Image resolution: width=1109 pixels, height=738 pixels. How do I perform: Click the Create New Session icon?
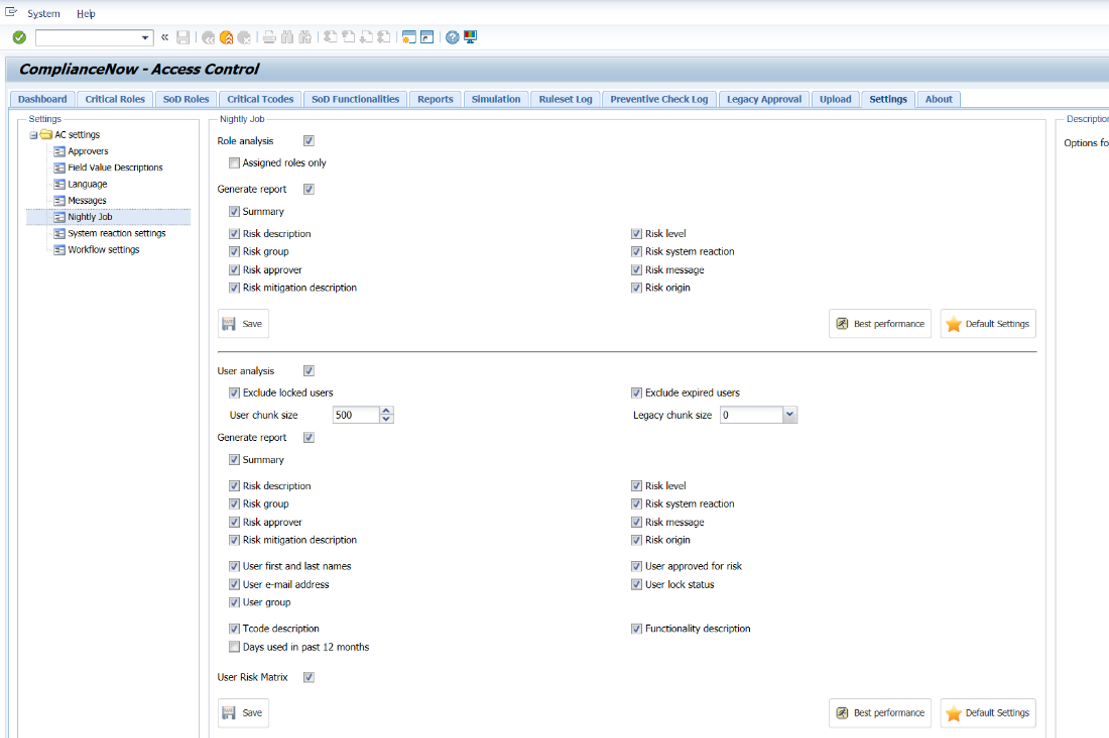[408, 38]
